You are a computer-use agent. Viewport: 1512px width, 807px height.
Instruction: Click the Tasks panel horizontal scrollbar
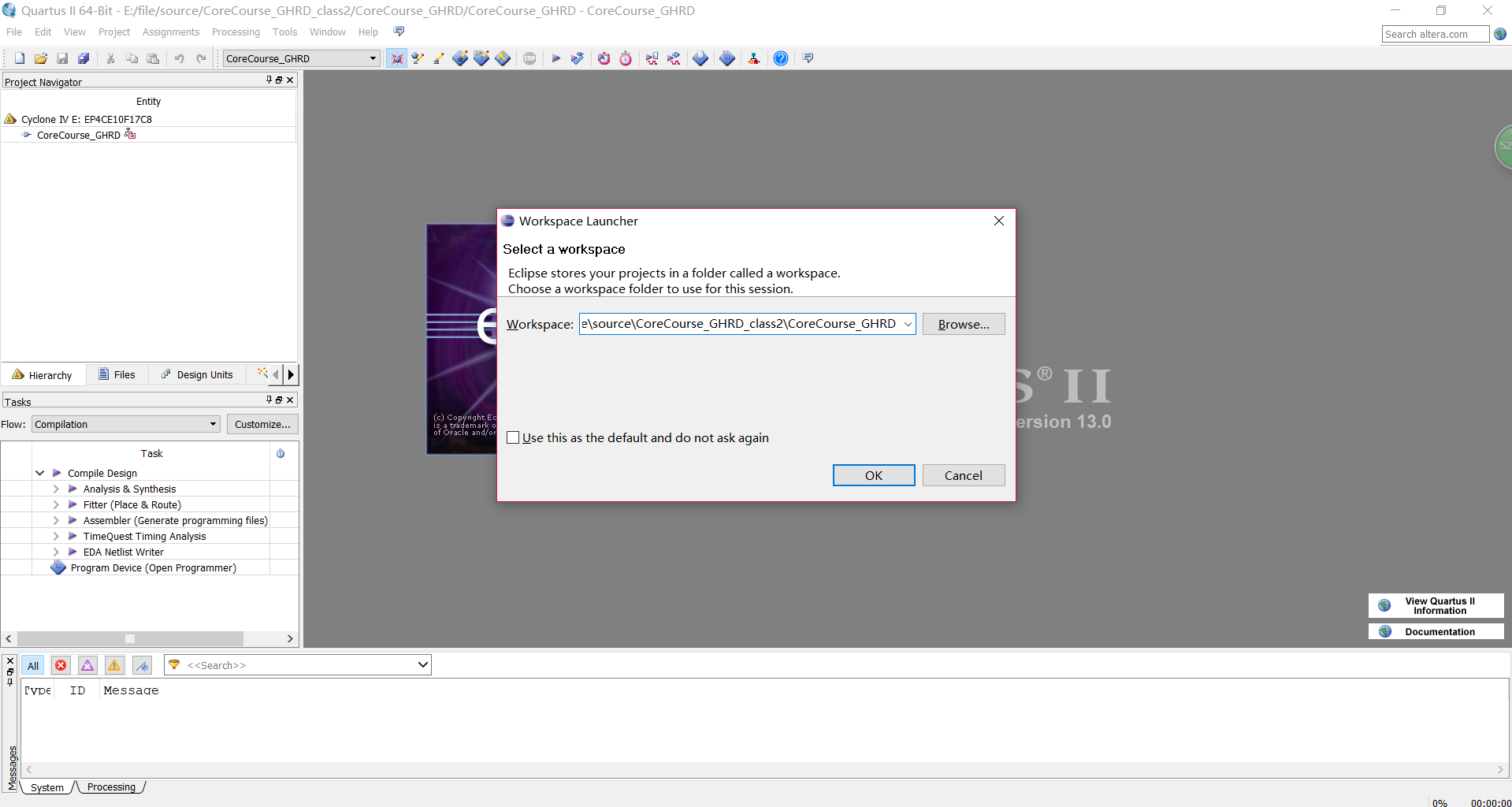pos(149,638)
